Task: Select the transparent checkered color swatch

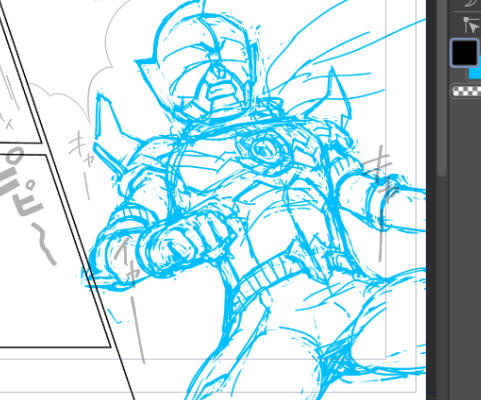Action: coord(467,91)
